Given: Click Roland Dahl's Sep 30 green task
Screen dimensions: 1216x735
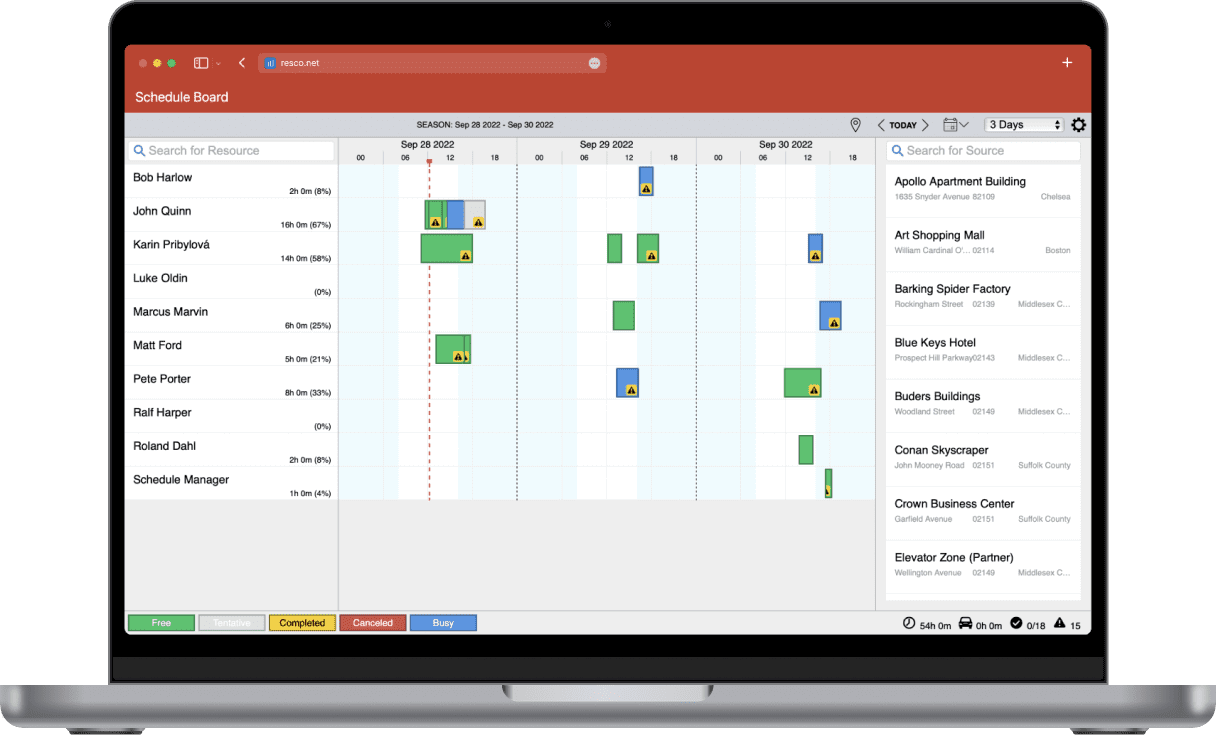Looking at the screenshot, I should coord(806,450).
